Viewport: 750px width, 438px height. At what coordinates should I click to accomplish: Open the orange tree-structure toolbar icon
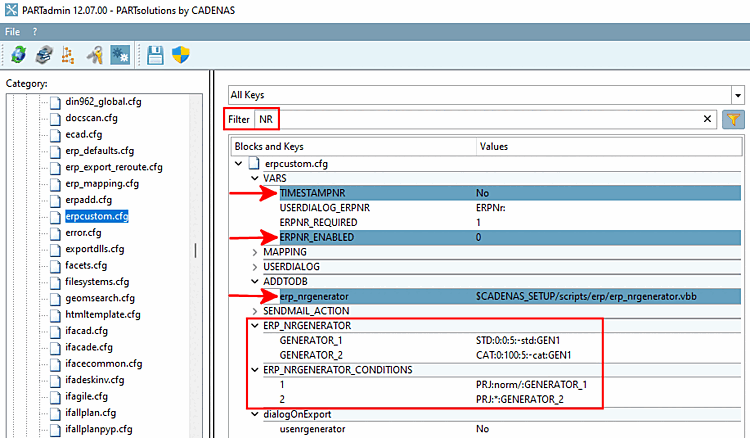[68, 55]
